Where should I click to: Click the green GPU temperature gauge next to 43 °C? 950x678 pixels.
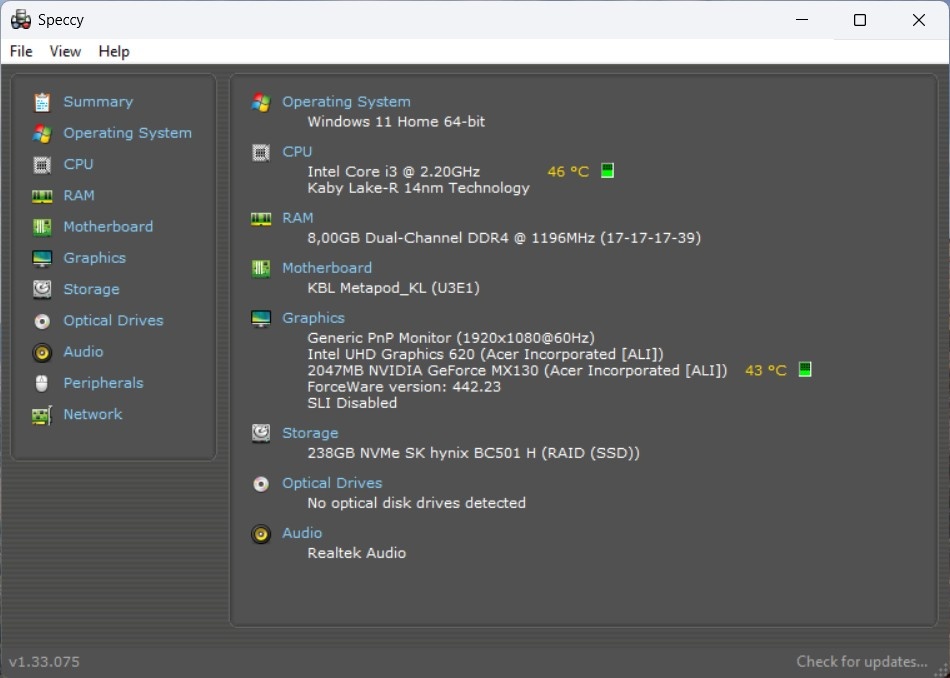coord(805,370)
